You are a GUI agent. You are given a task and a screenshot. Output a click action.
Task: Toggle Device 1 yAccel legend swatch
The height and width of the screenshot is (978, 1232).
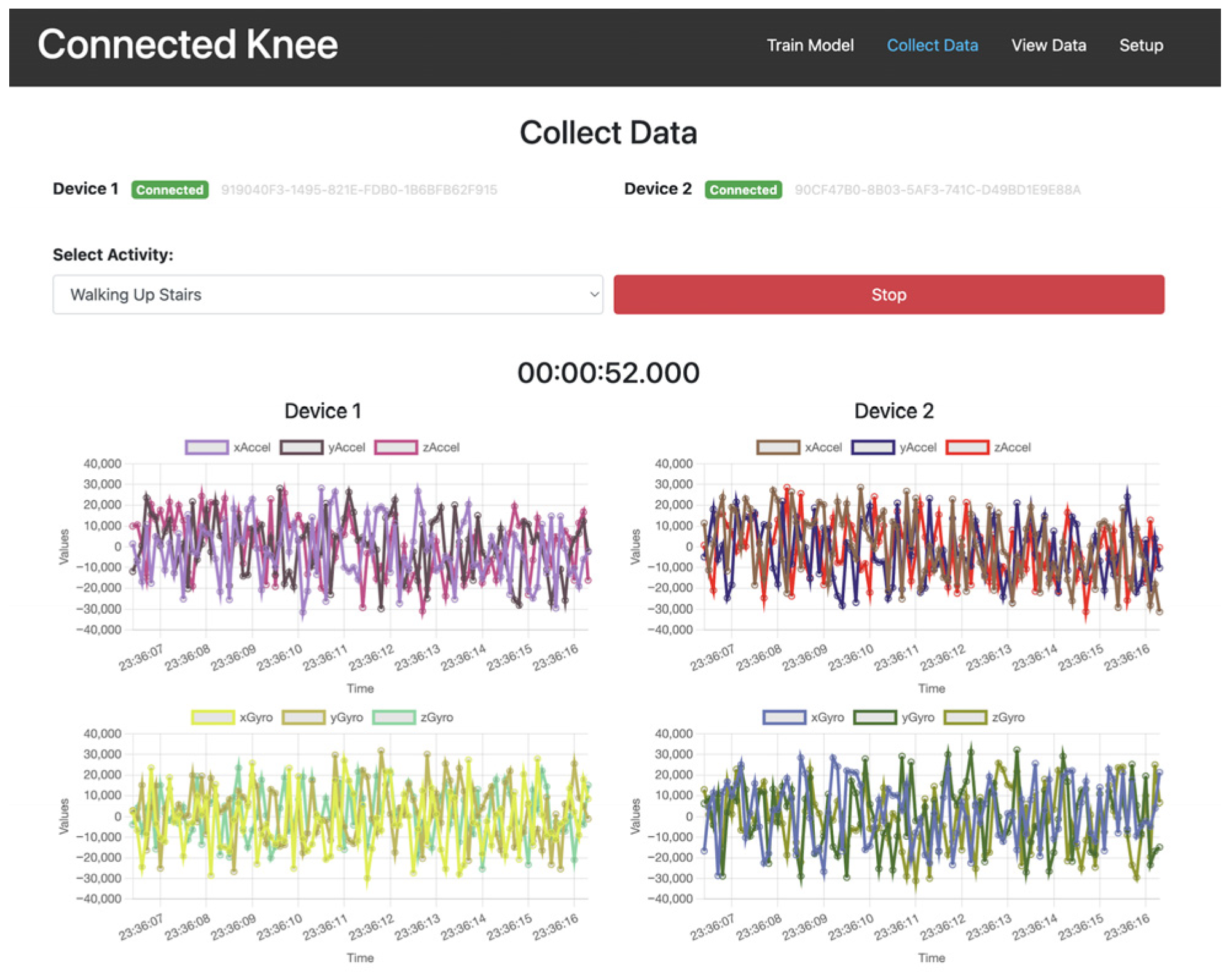[x=302, y=447]
